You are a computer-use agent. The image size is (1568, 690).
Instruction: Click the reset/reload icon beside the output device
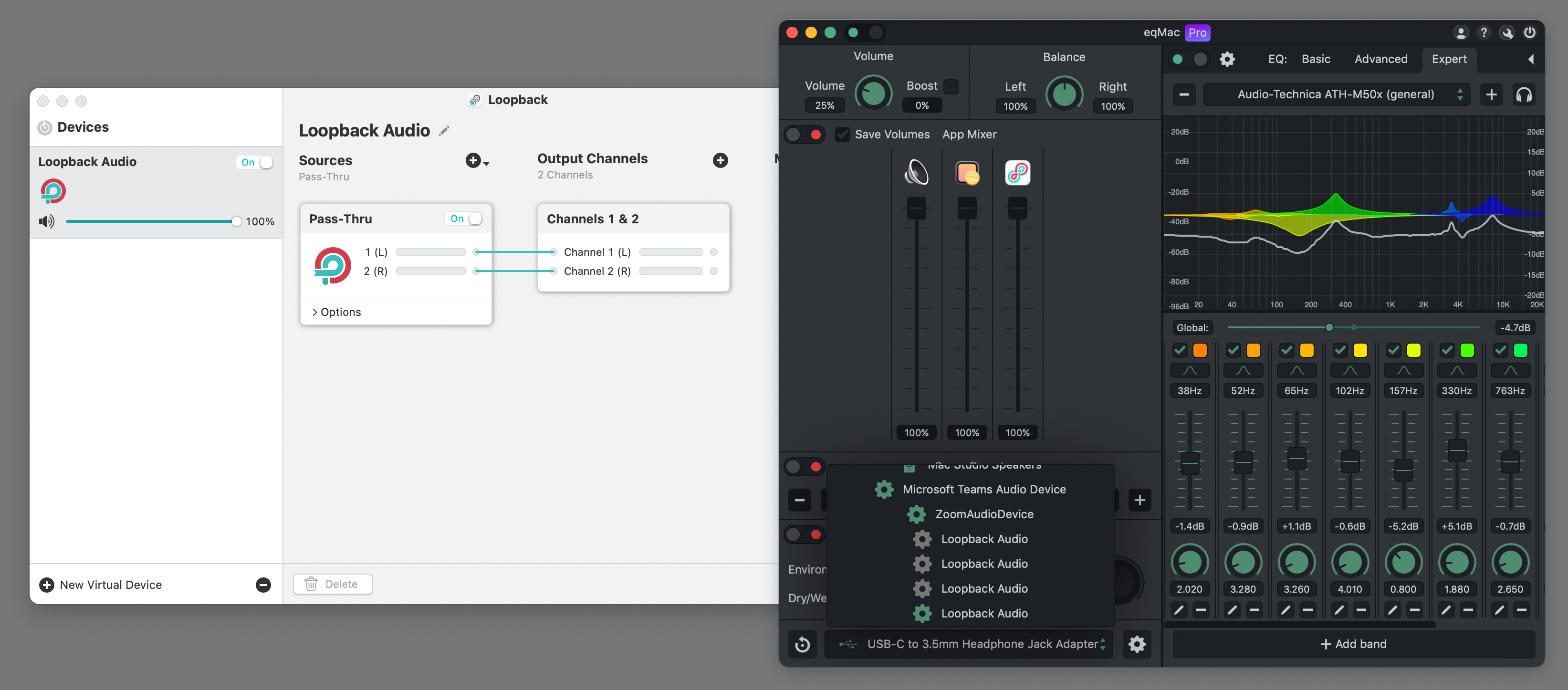(803, 644)
